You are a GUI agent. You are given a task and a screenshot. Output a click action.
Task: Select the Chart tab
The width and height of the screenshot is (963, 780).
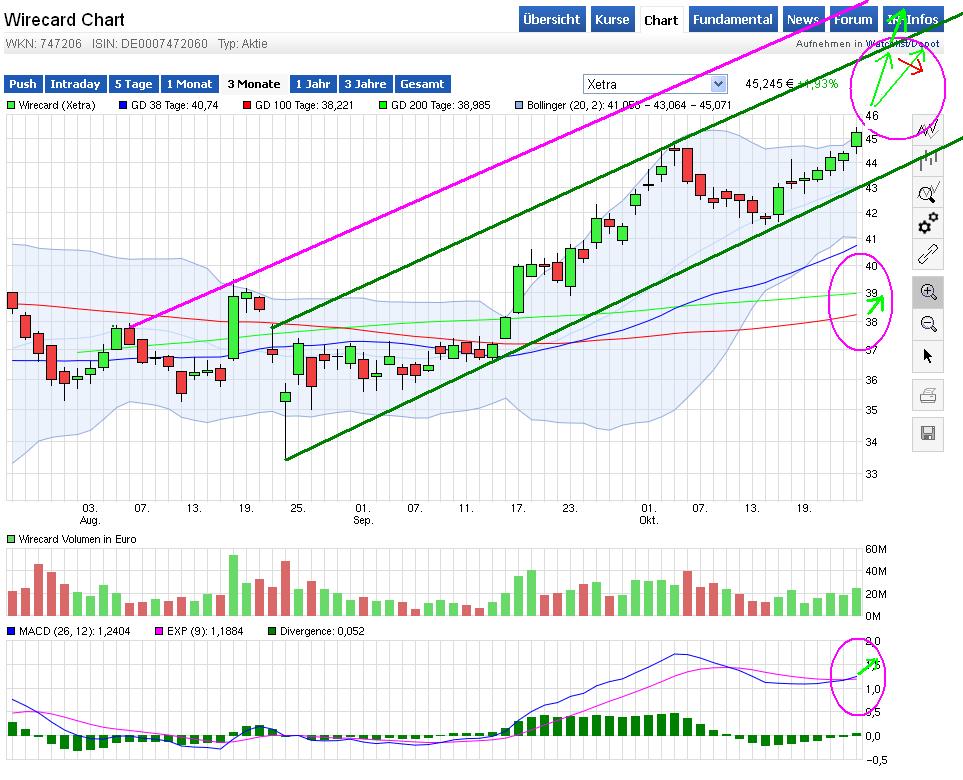click(x=661, y=20)
